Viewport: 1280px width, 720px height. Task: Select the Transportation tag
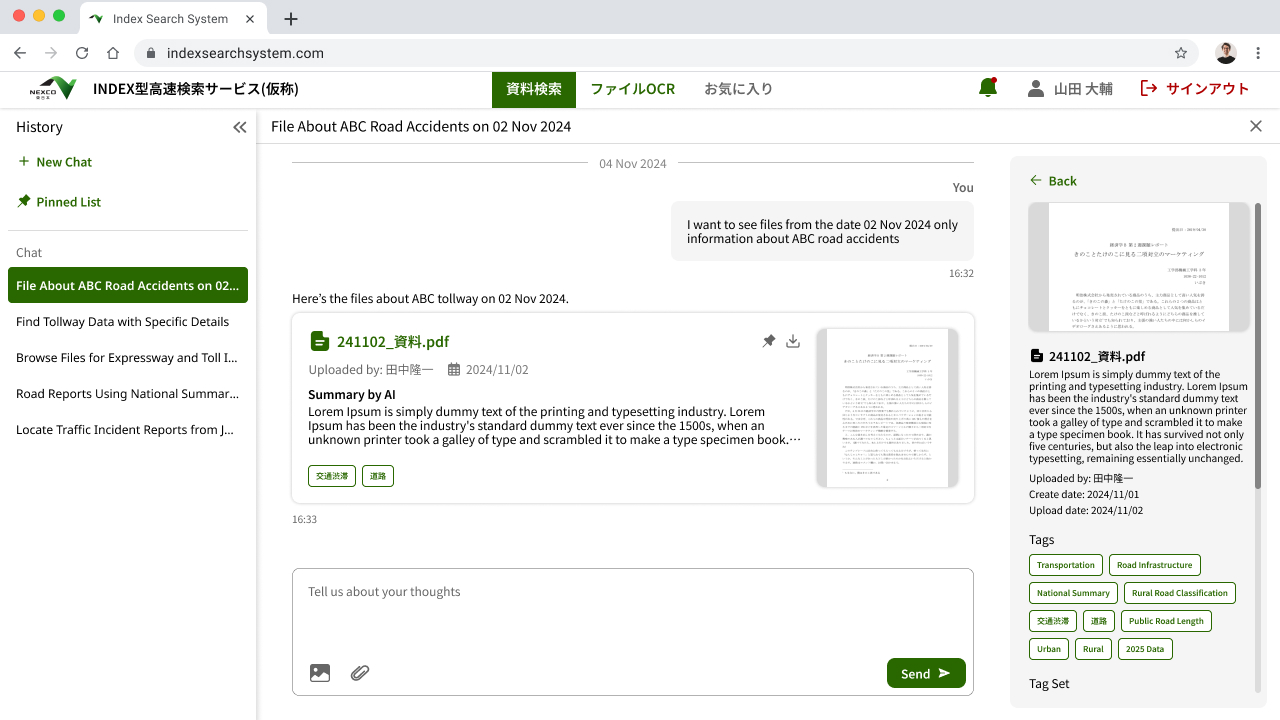(x=1065, y=565)
